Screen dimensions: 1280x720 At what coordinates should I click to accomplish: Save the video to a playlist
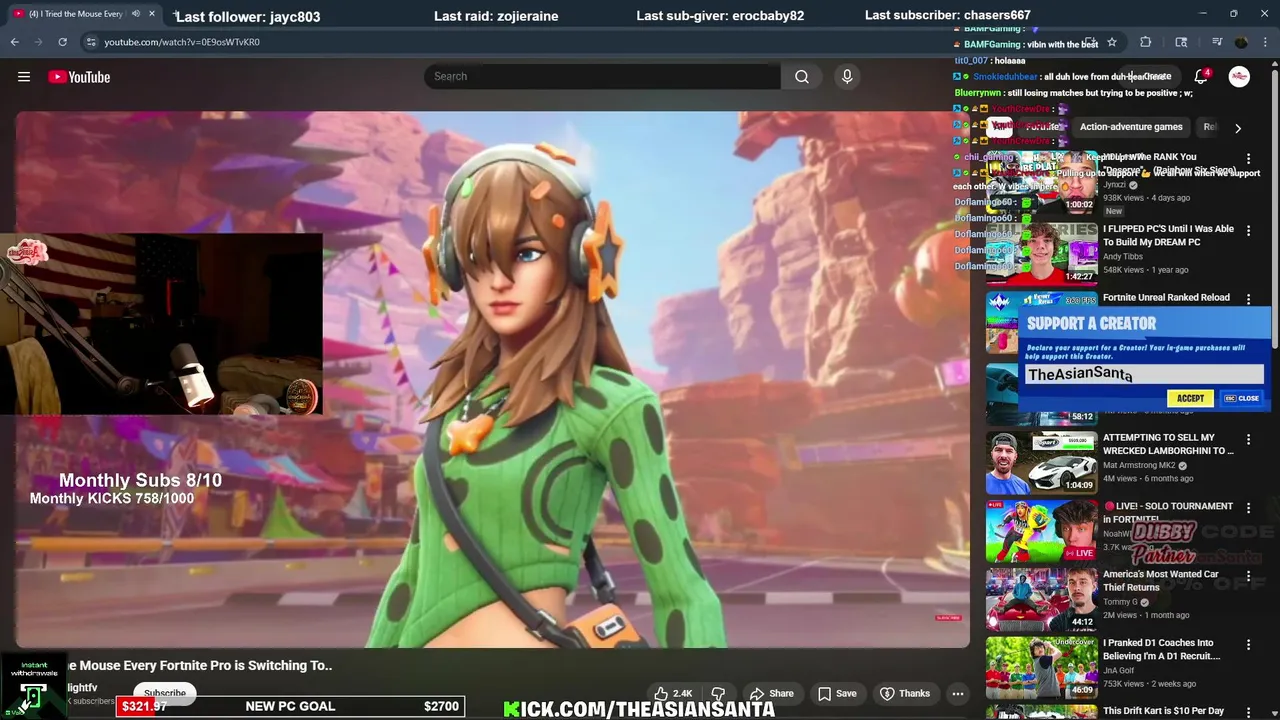pyautogui.click(x=837, y=693)
